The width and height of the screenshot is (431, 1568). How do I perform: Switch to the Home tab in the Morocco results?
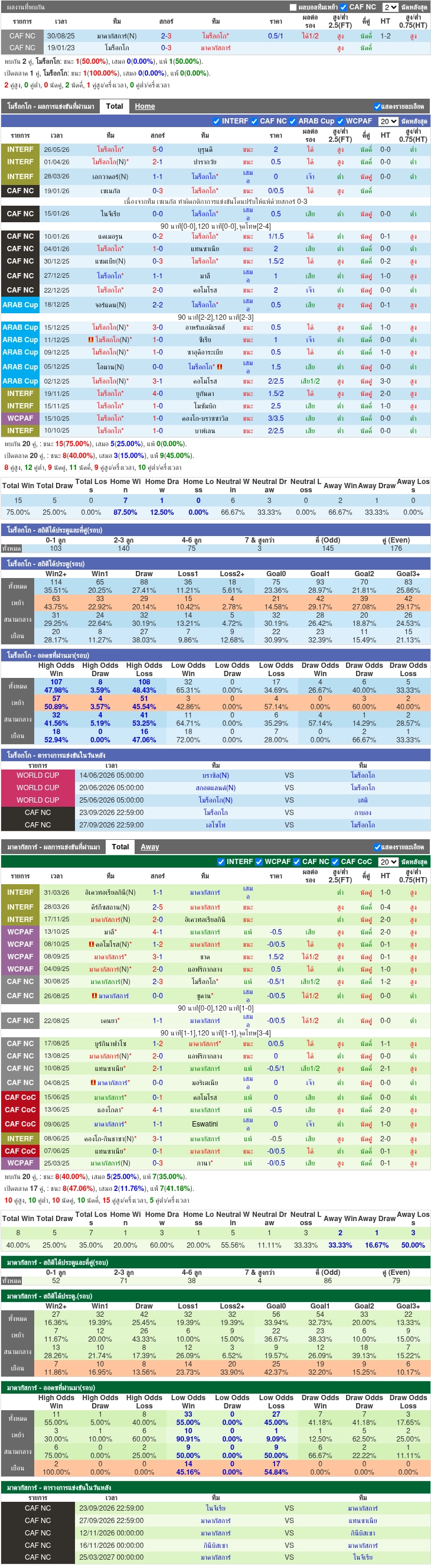[145, 106]
